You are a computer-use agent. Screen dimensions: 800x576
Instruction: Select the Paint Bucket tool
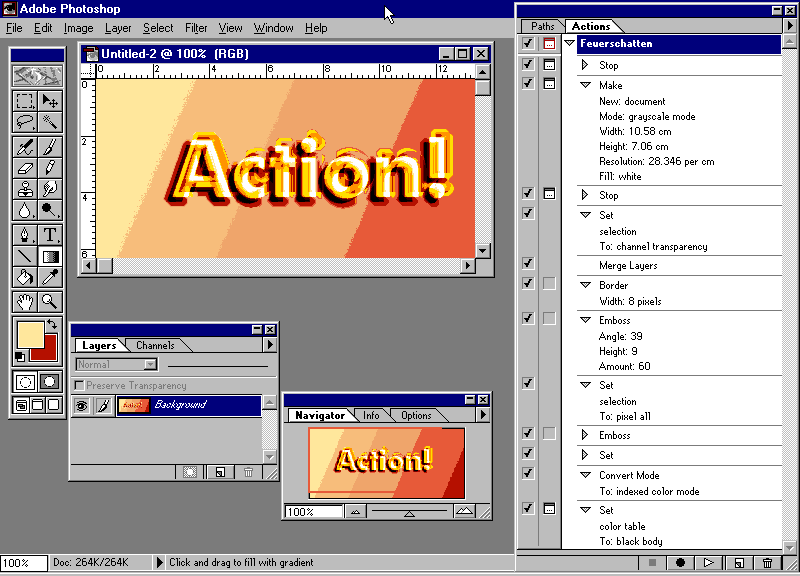click(24, 277)
